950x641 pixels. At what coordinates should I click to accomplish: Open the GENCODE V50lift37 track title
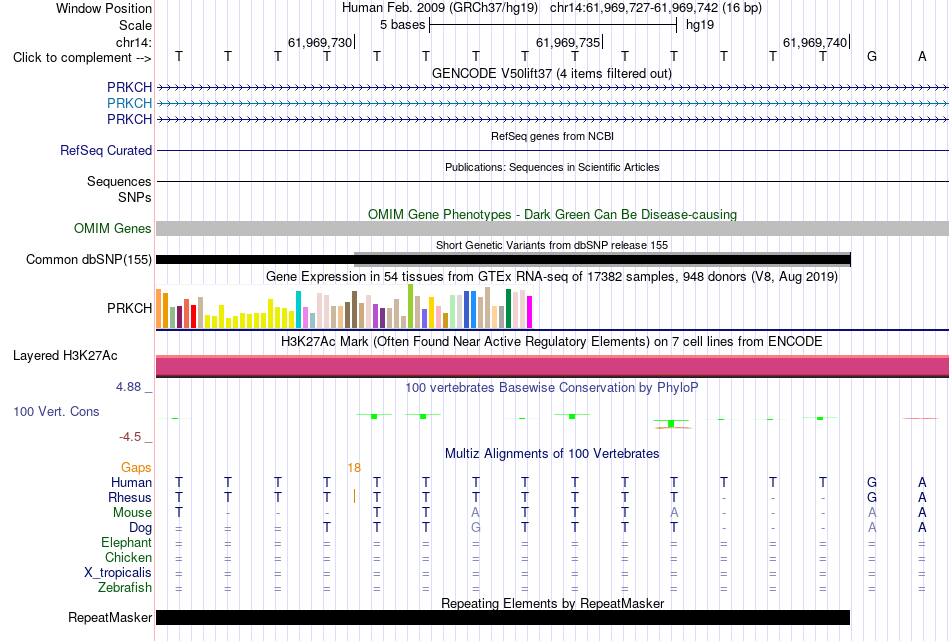552,73
